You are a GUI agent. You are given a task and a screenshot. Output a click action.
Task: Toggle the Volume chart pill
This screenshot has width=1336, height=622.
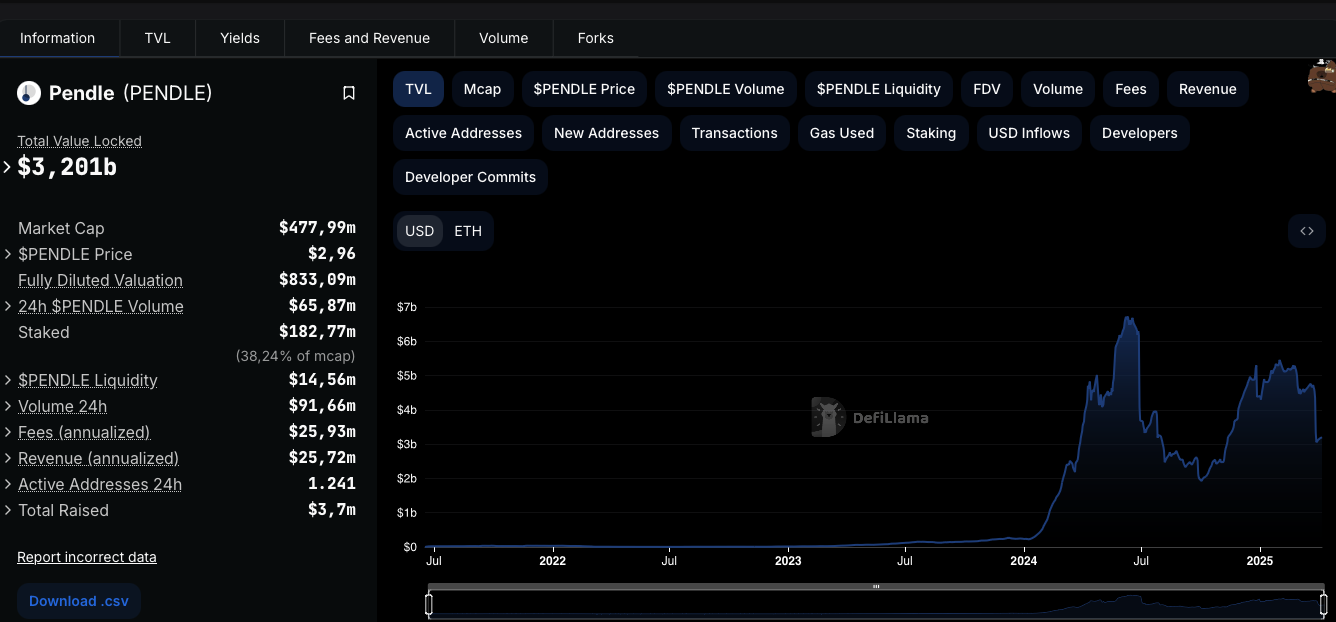click(1058, 89)
